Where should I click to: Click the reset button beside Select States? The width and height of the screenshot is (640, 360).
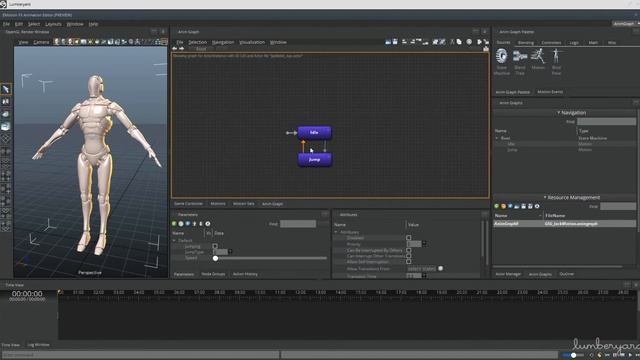point(440,268)
